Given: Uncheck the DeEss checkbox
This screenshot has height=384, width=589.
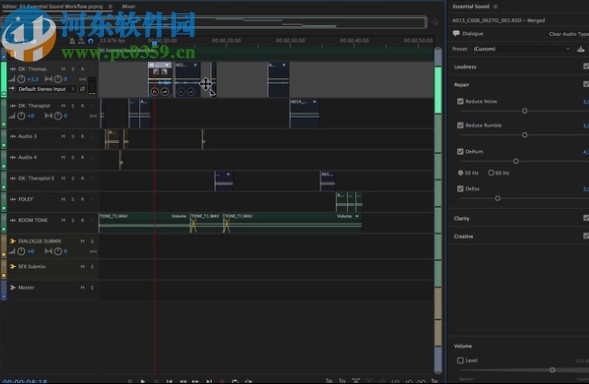Looking at the screenshot, I should pos(460,189).
